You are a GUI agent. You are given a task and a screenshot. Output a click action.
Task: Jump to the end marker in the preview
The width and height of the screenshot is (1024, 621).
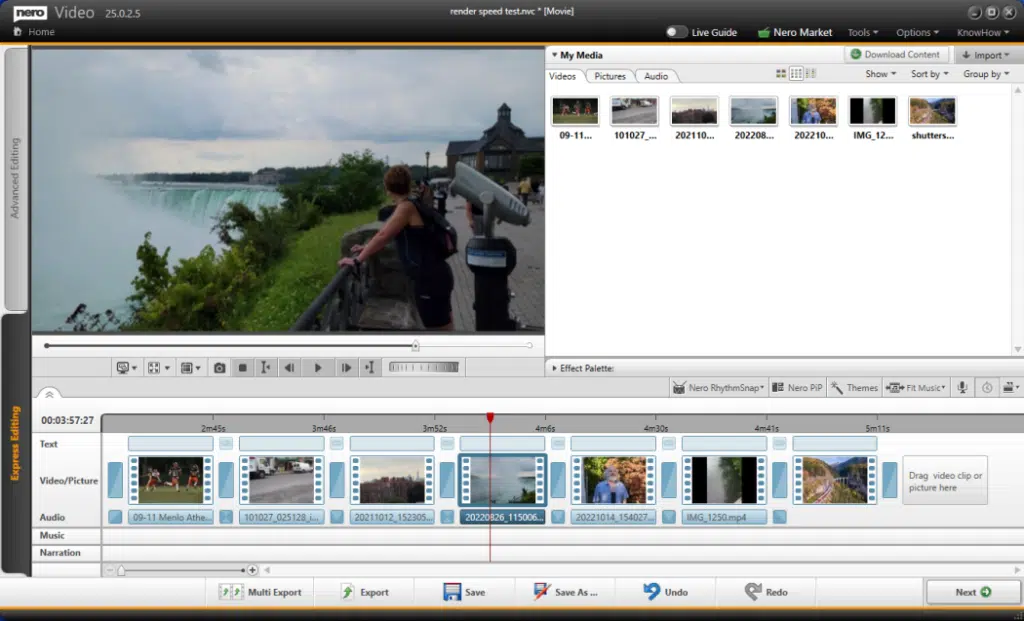[x=370, y=368]
